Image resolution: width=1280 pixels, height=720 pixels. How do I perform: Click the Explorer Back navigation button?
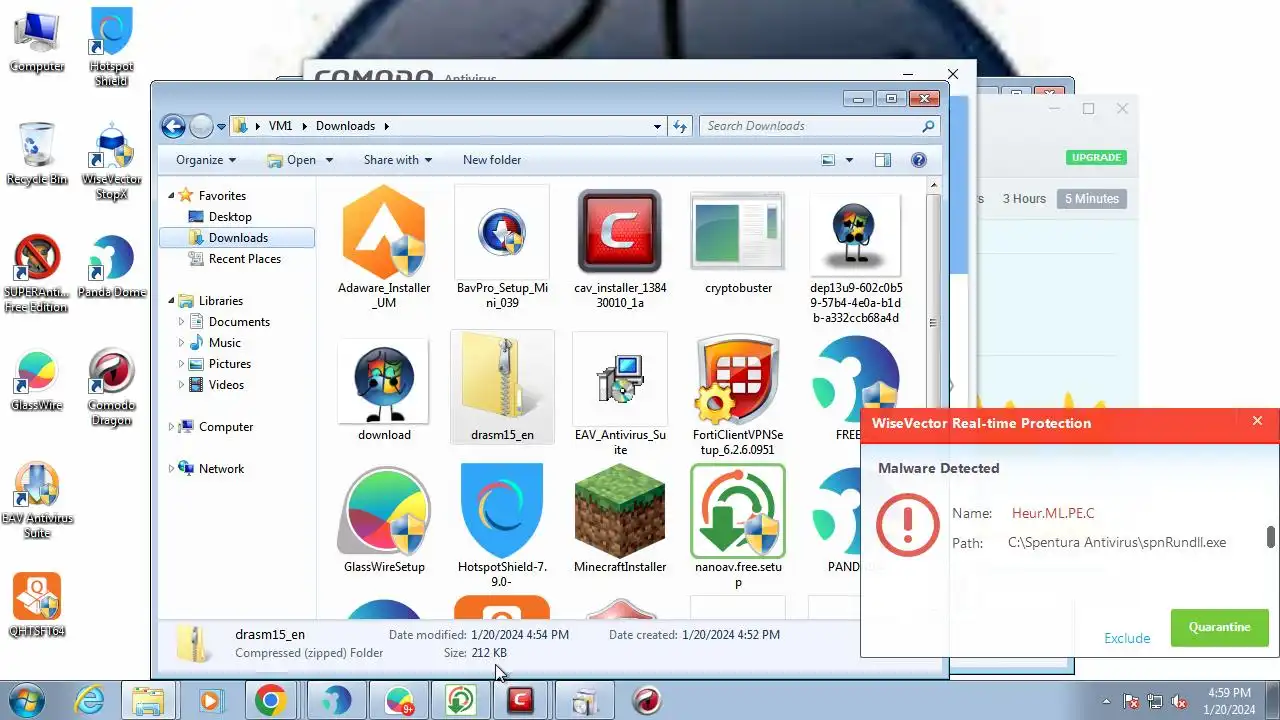[173, 126]
